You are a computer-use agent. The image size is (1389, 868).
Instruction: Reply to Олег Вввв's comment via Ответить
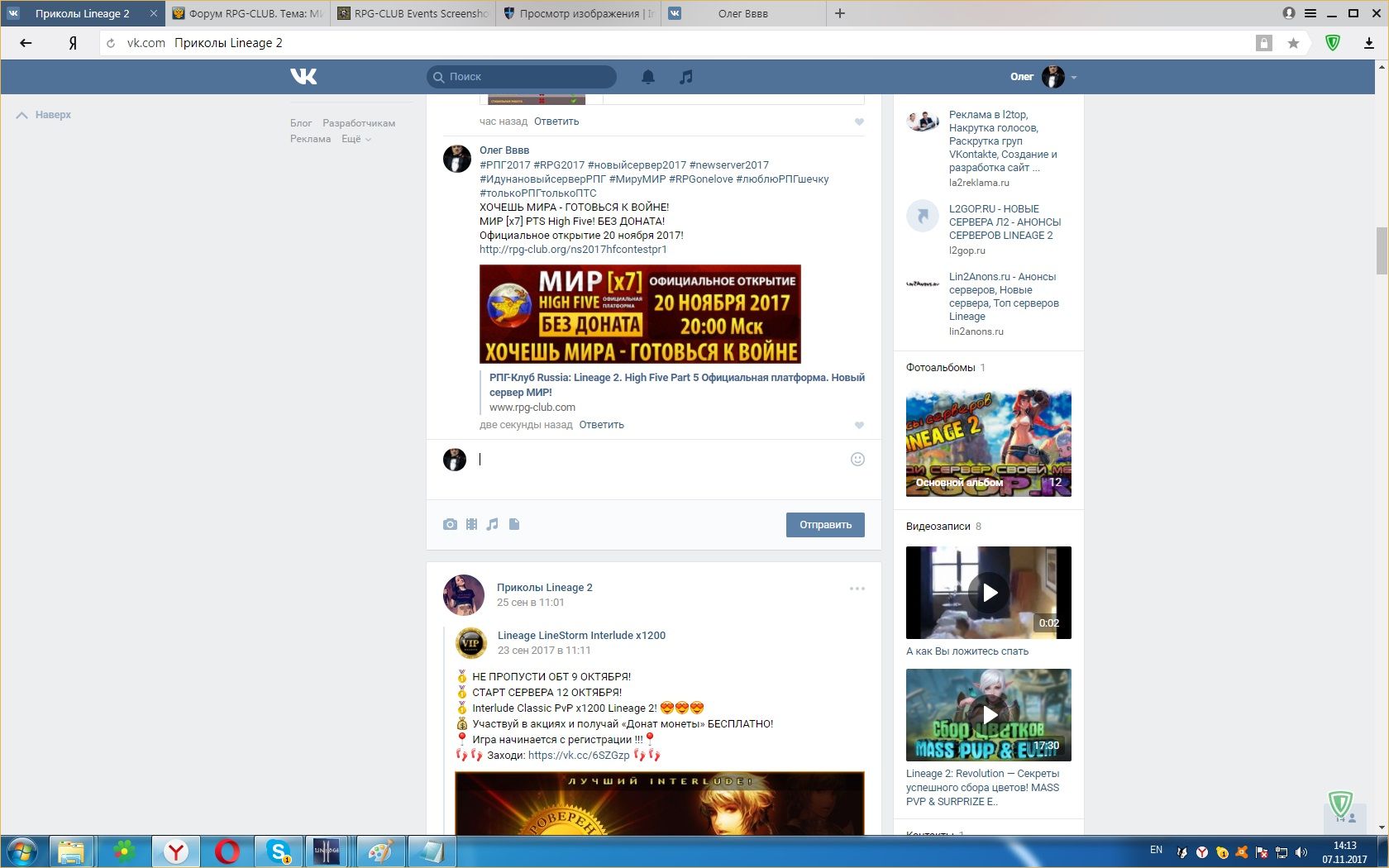[x=601, y=425]
